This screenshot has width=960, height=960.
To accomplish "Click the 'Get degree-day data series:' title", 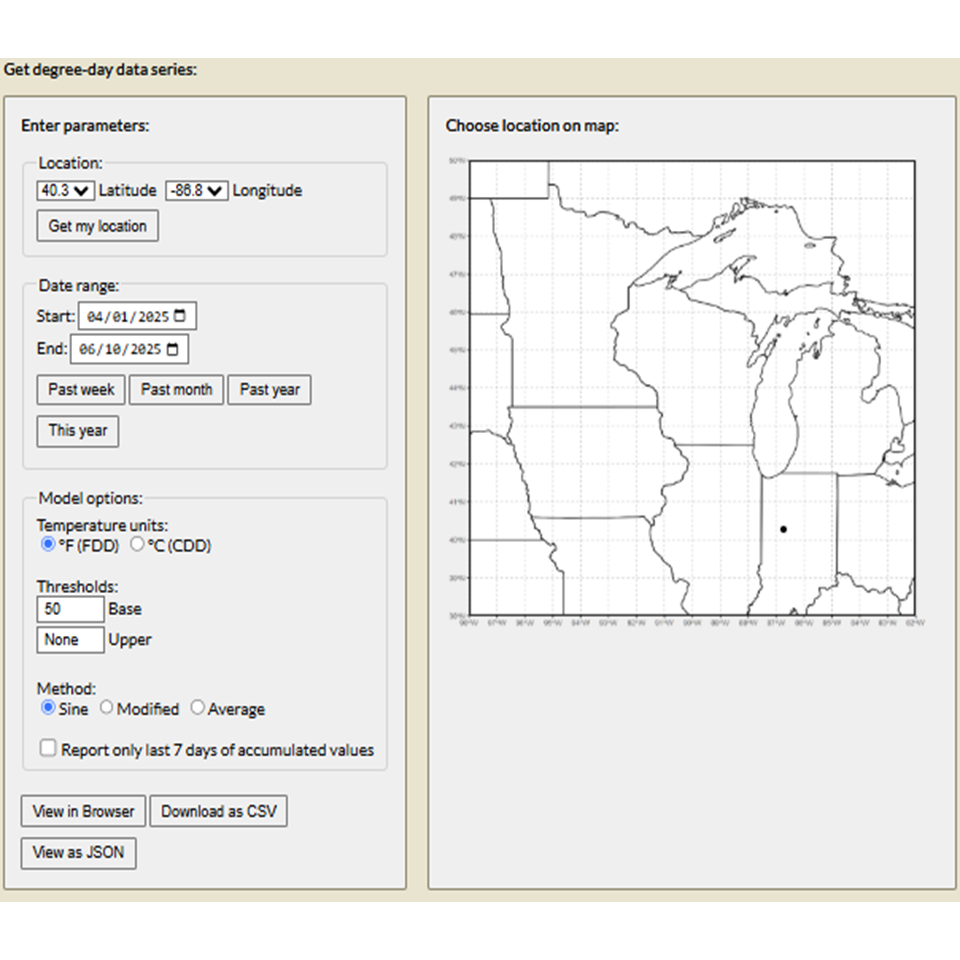I will tap(100, 70).
